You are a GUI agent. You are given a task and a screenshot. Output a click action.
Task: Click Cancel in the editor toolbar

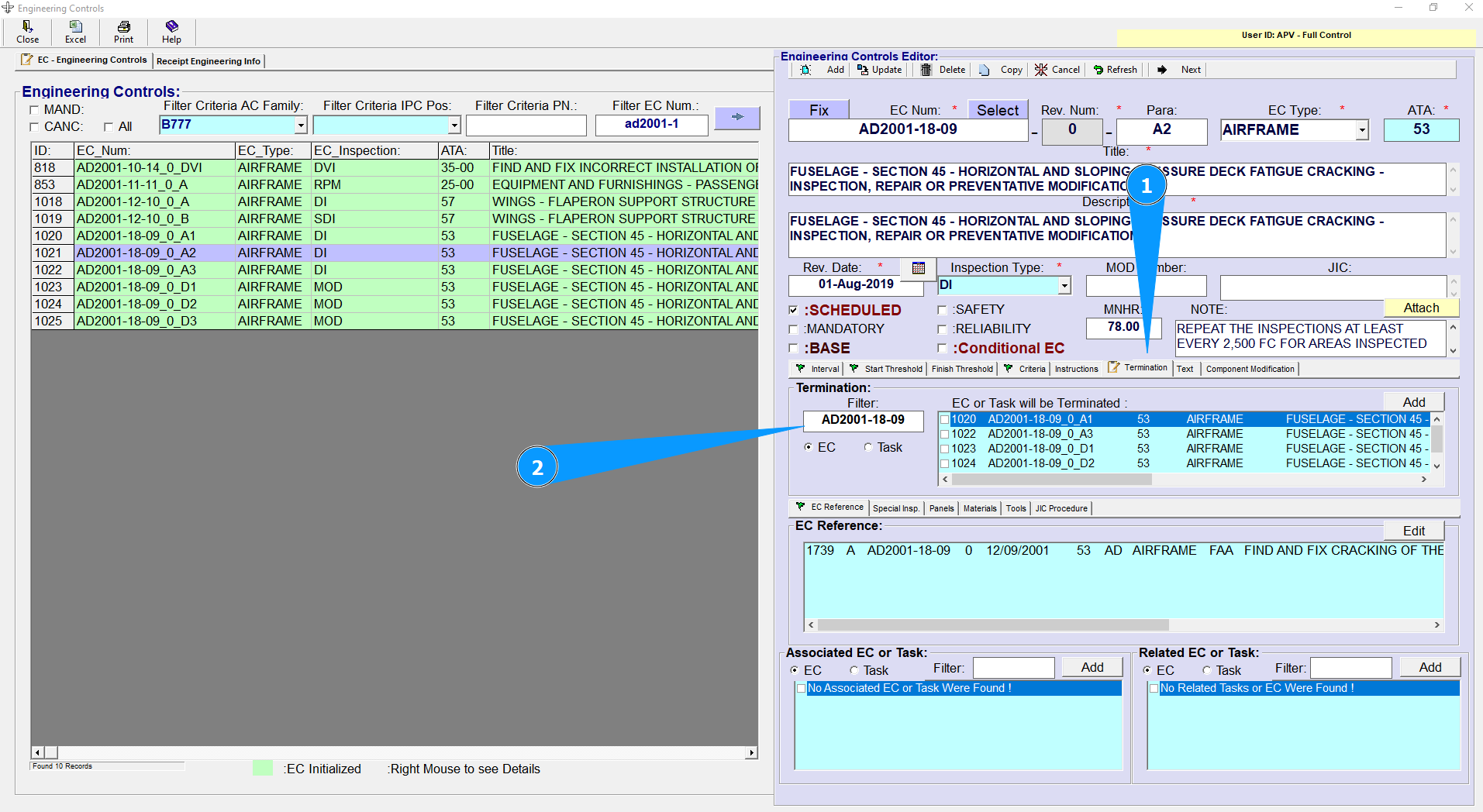(1057, 70)
